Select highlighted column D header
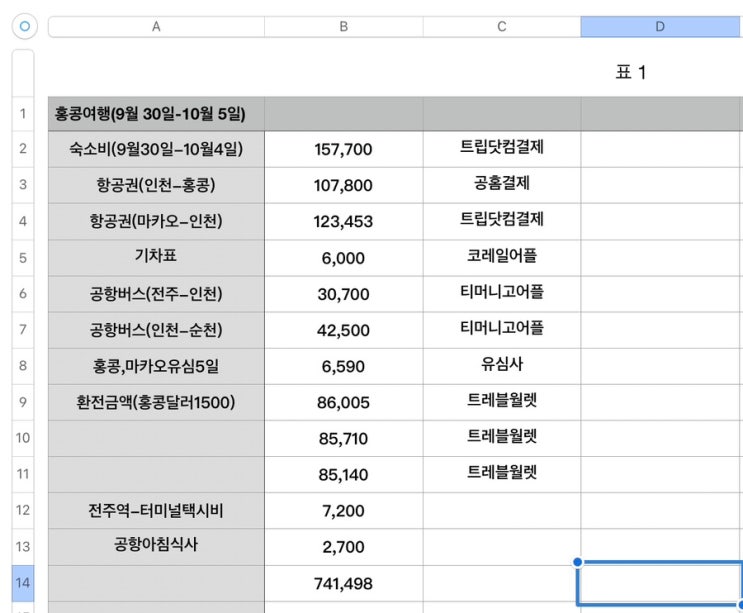The width and height of the screenshot is (743, 613). [x=661, y=27]
